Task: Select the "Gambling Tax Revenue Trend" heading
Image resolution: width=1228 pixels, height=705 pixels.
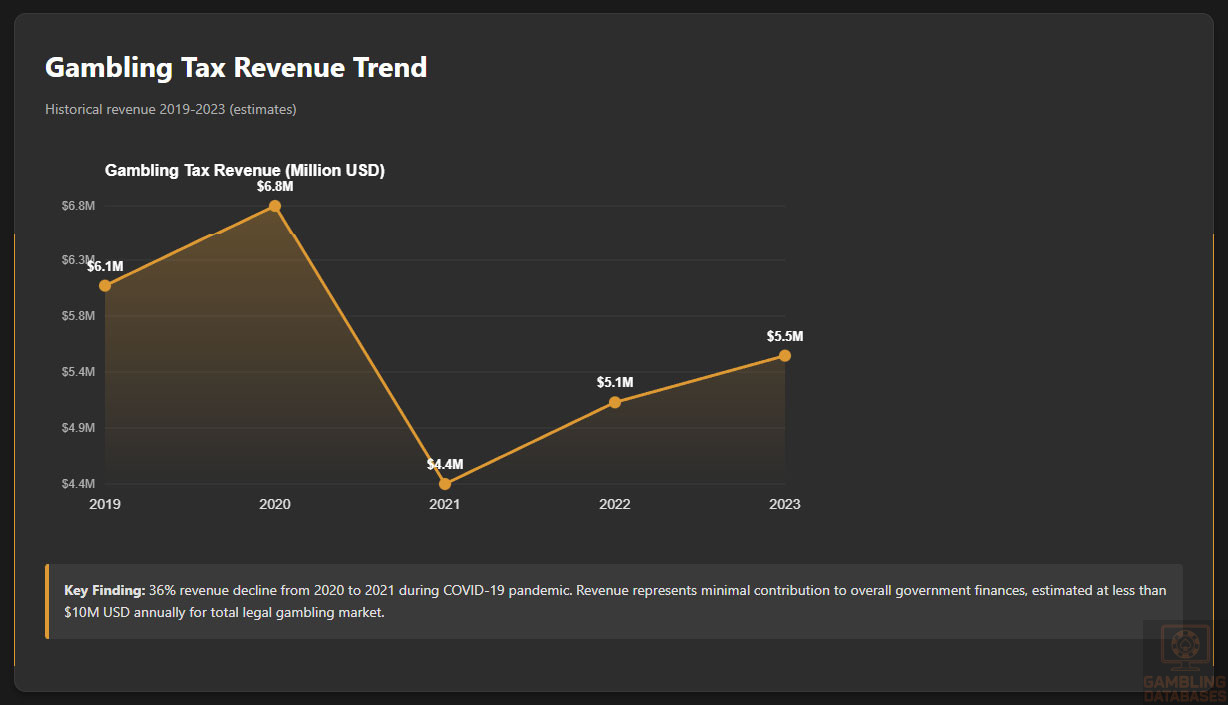Action: tap(236, 67)
